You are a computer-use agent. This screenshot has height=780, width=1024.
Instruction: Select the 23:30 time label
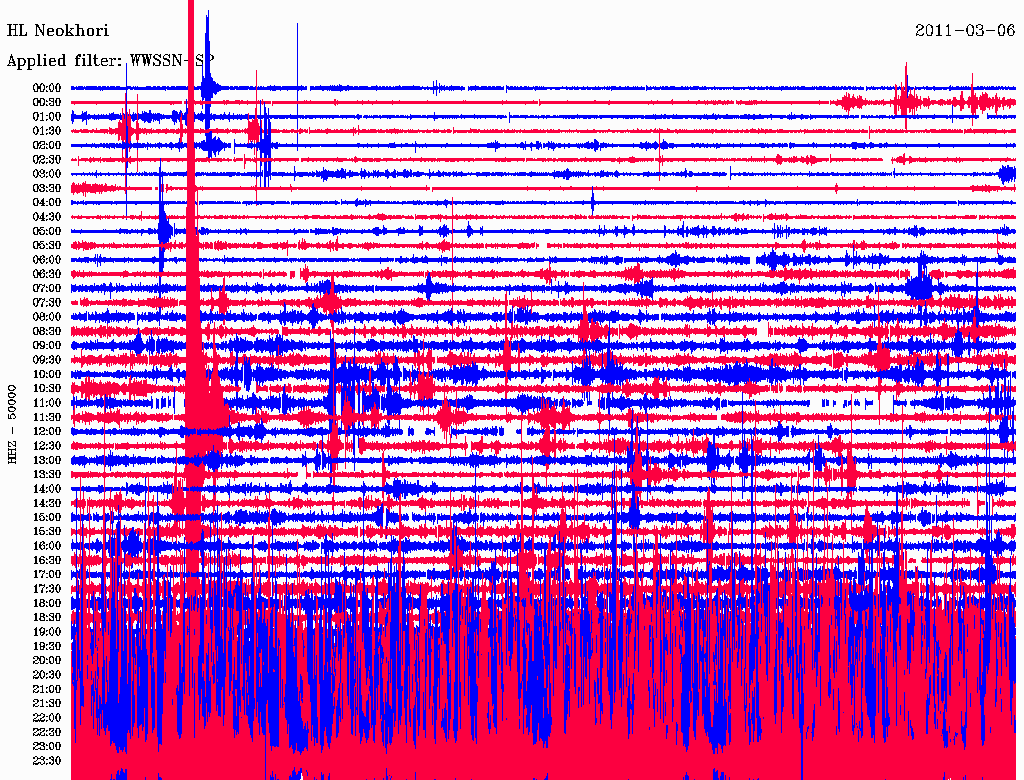[47, 761]
